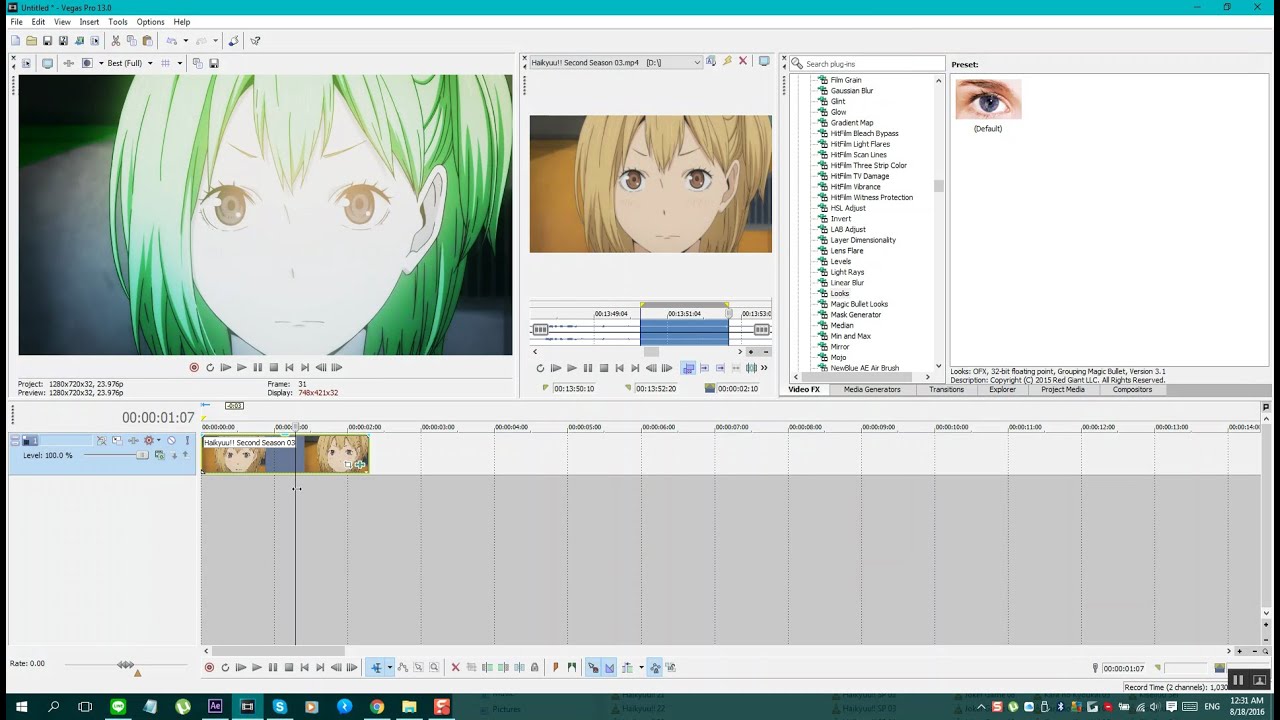The image size is (1280, 720).
Task: Click Play in the timeline transport bar
Action: [x=257, y=667]
